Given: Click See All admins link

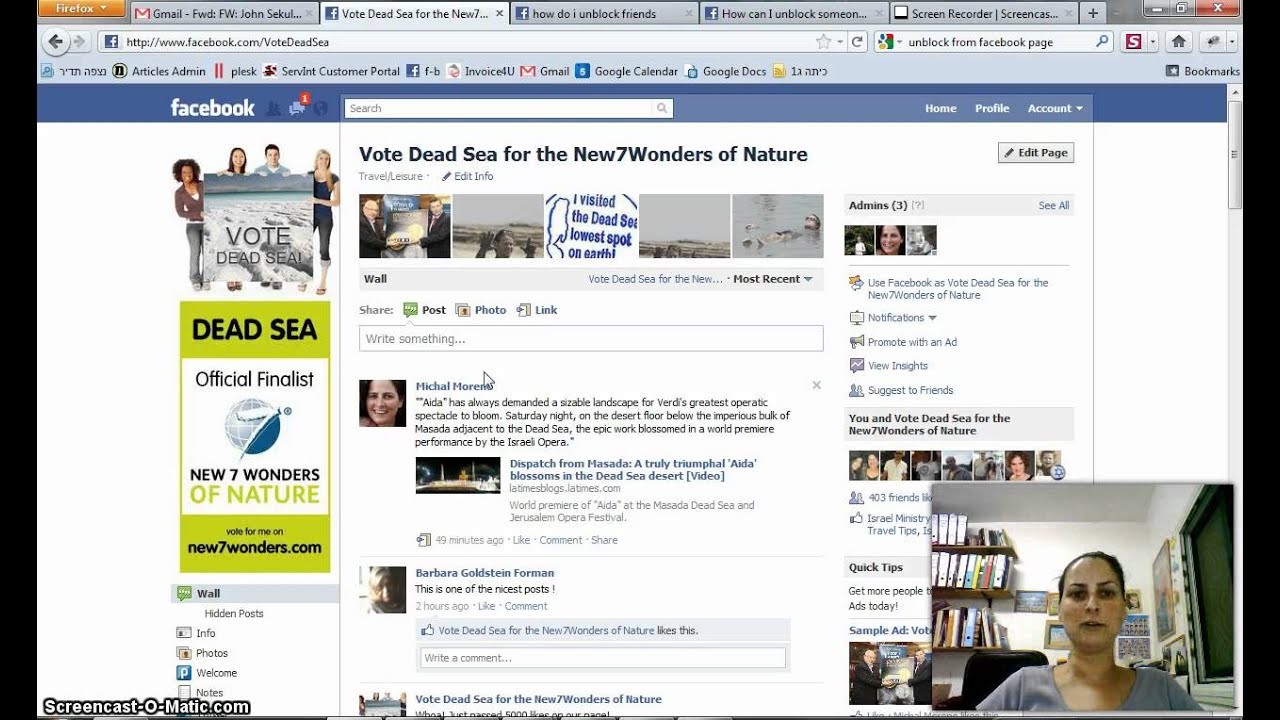Looking at the screenshot, I should (x=1053, y=205).
